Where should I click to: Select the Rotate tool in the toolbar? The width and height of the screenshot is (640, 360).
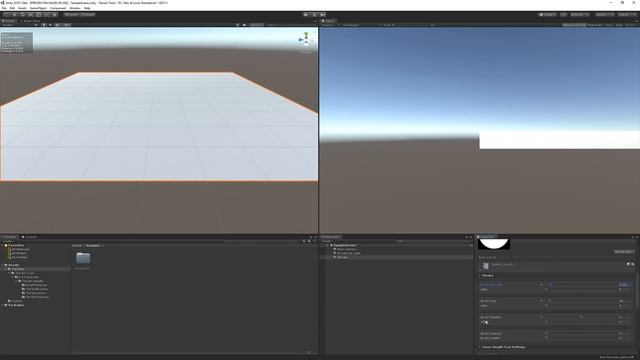pos(22,14)
